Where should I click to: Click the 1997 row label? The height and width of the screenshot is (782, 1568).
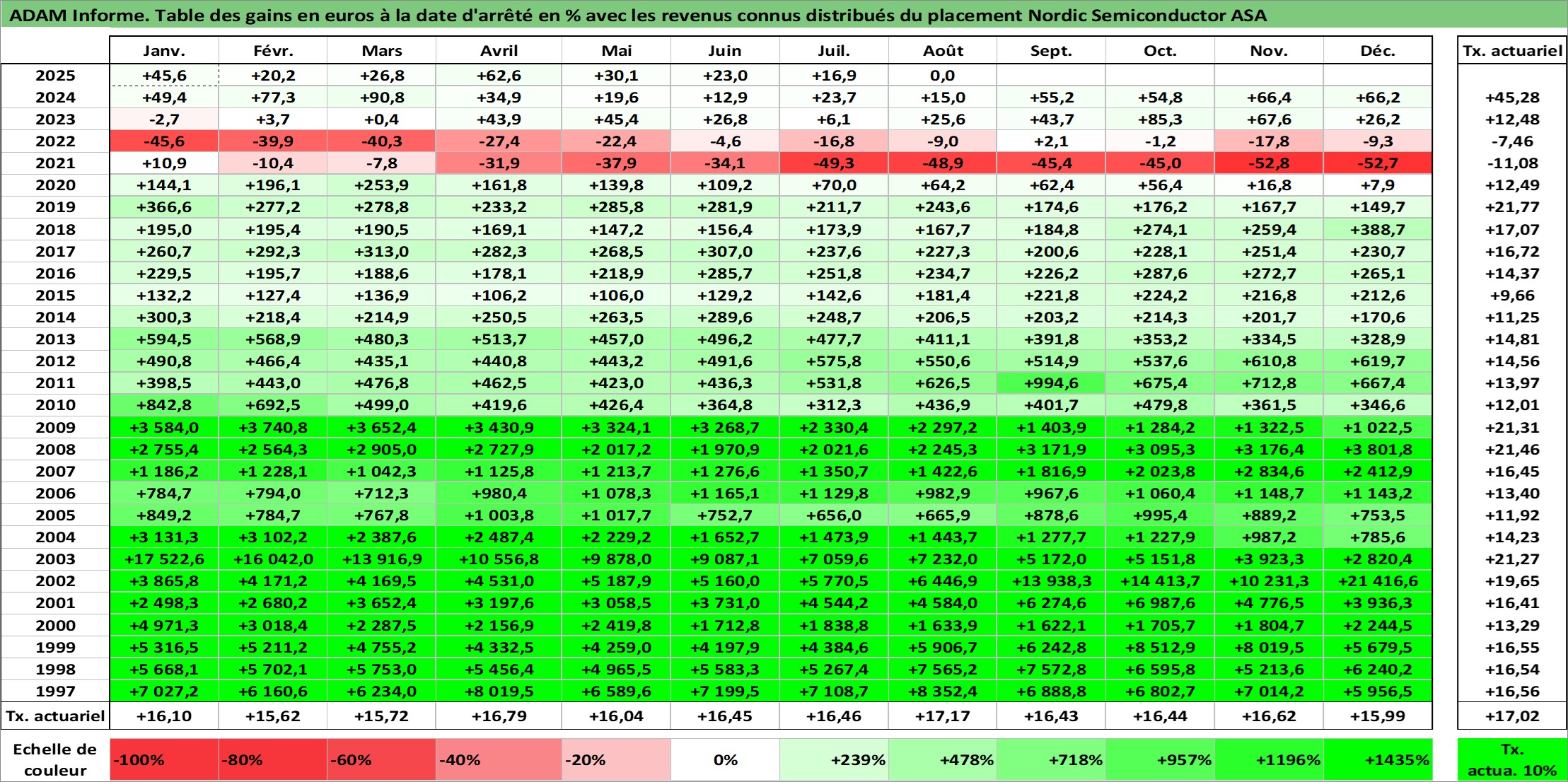click(x=55, y=691)
